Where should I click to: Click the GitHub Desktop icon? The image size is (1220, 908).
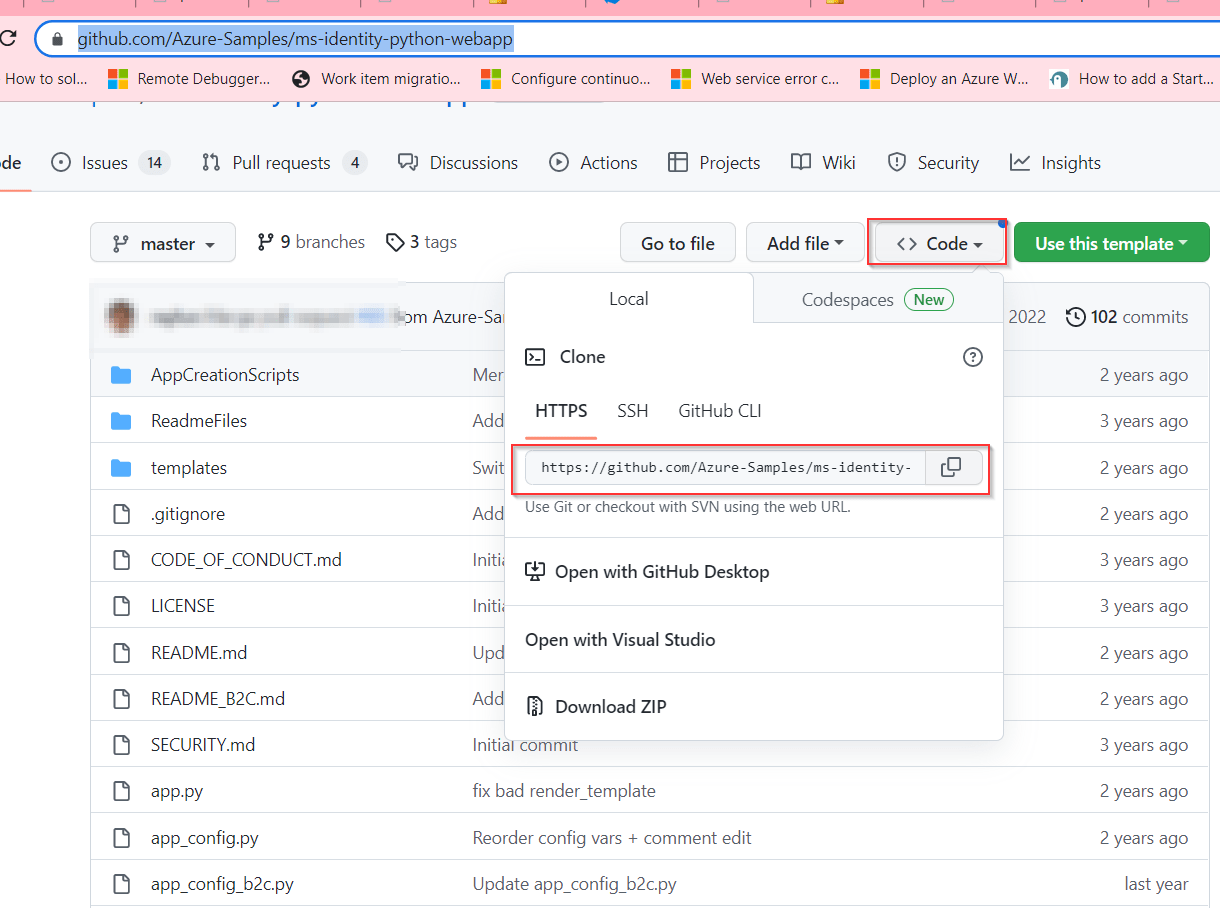click(535, 572)
